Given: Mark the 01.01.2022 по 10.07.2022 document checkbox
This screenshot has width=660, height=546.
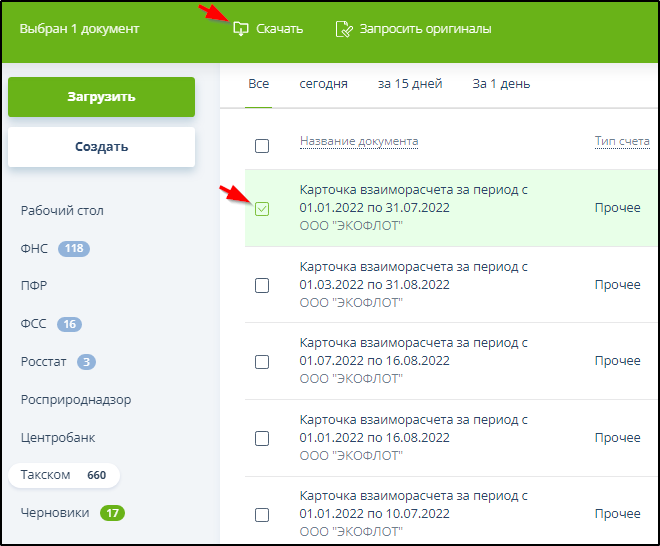Looking at the screenshot, I should point(262,514).
